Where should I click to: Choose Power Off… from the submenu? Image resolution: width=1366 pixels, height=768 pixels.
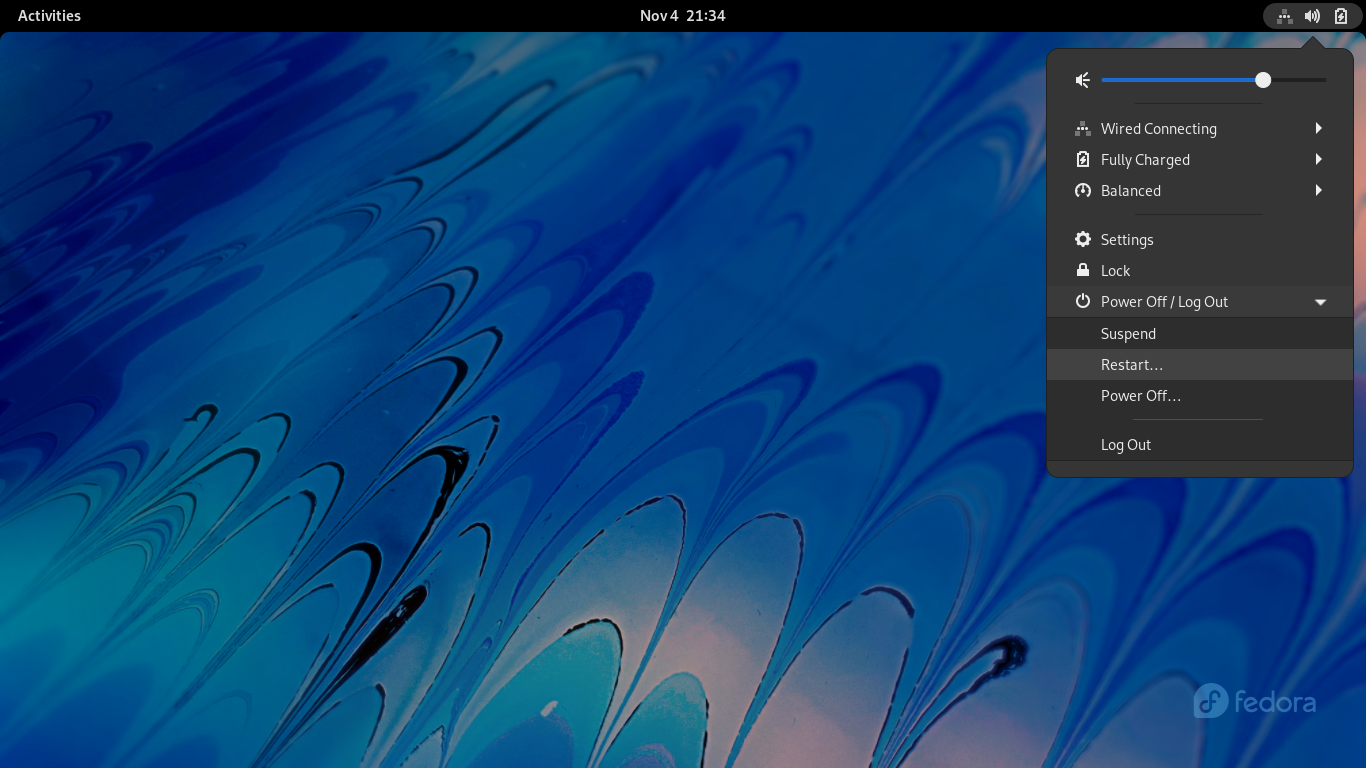tap(1199, 395)
